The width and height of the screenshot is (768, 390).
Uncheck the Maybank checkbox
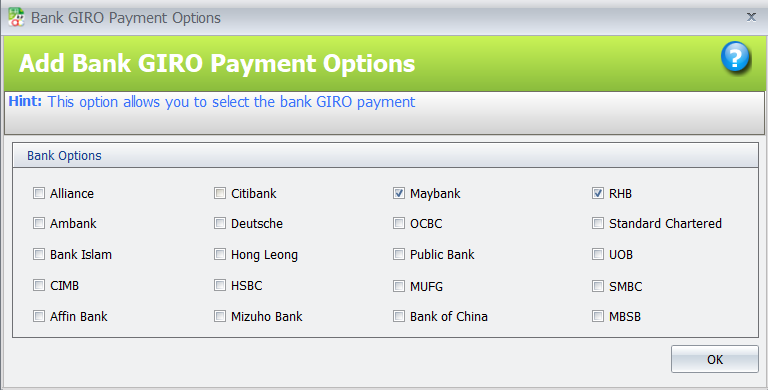click(399, 193)
